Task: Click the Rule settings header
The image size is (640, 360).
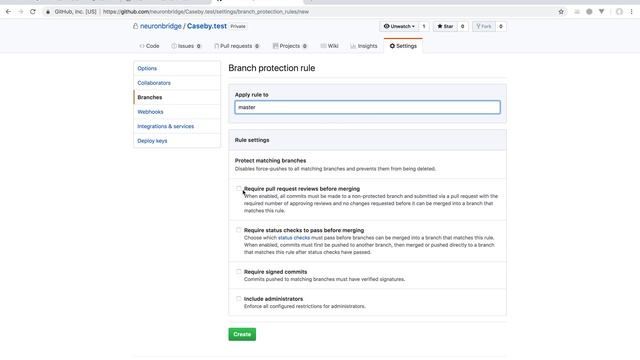Action: [x=252, y=140]
